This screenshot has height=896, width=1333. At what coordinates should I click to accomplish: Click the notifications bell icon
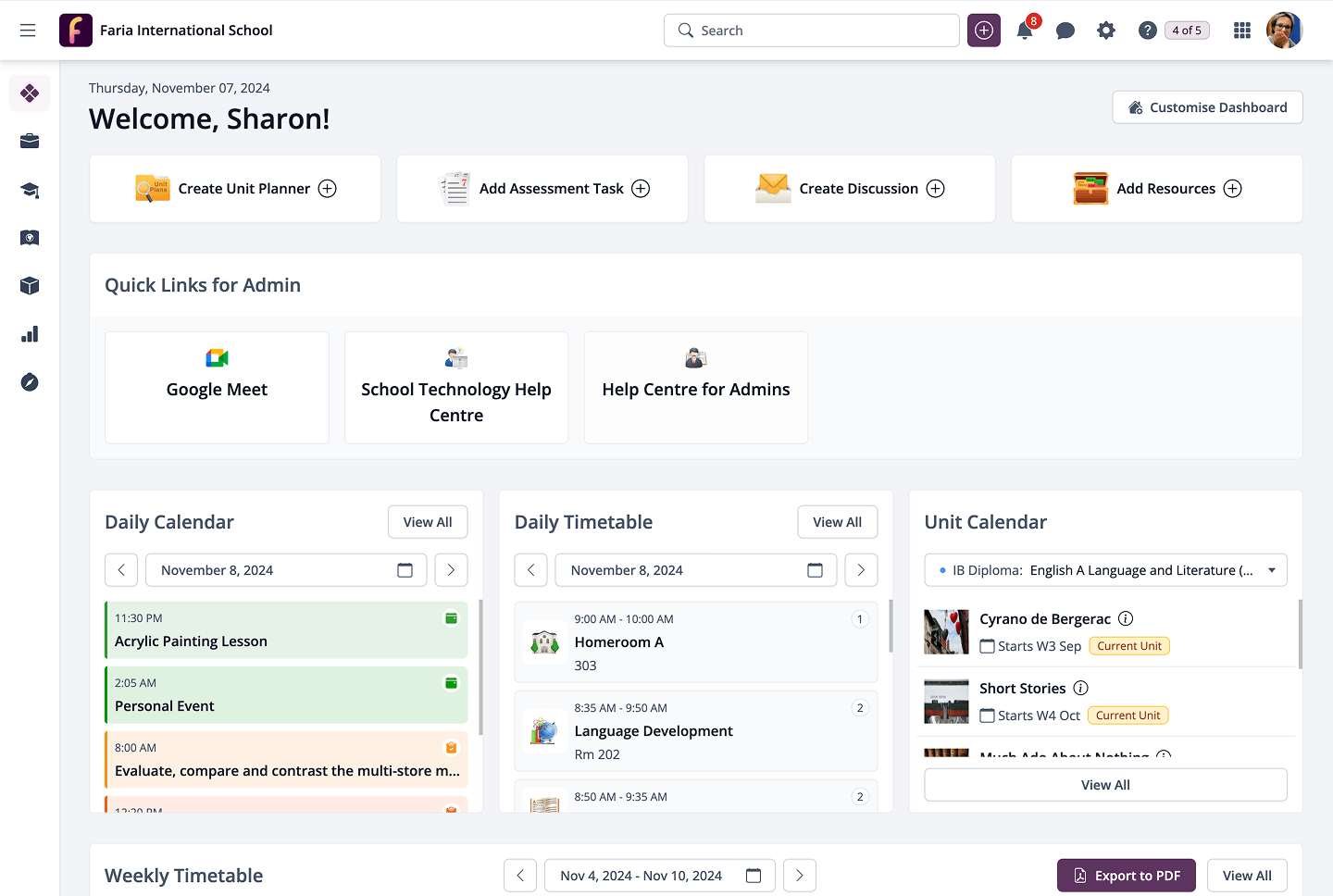coord(1025,31)
